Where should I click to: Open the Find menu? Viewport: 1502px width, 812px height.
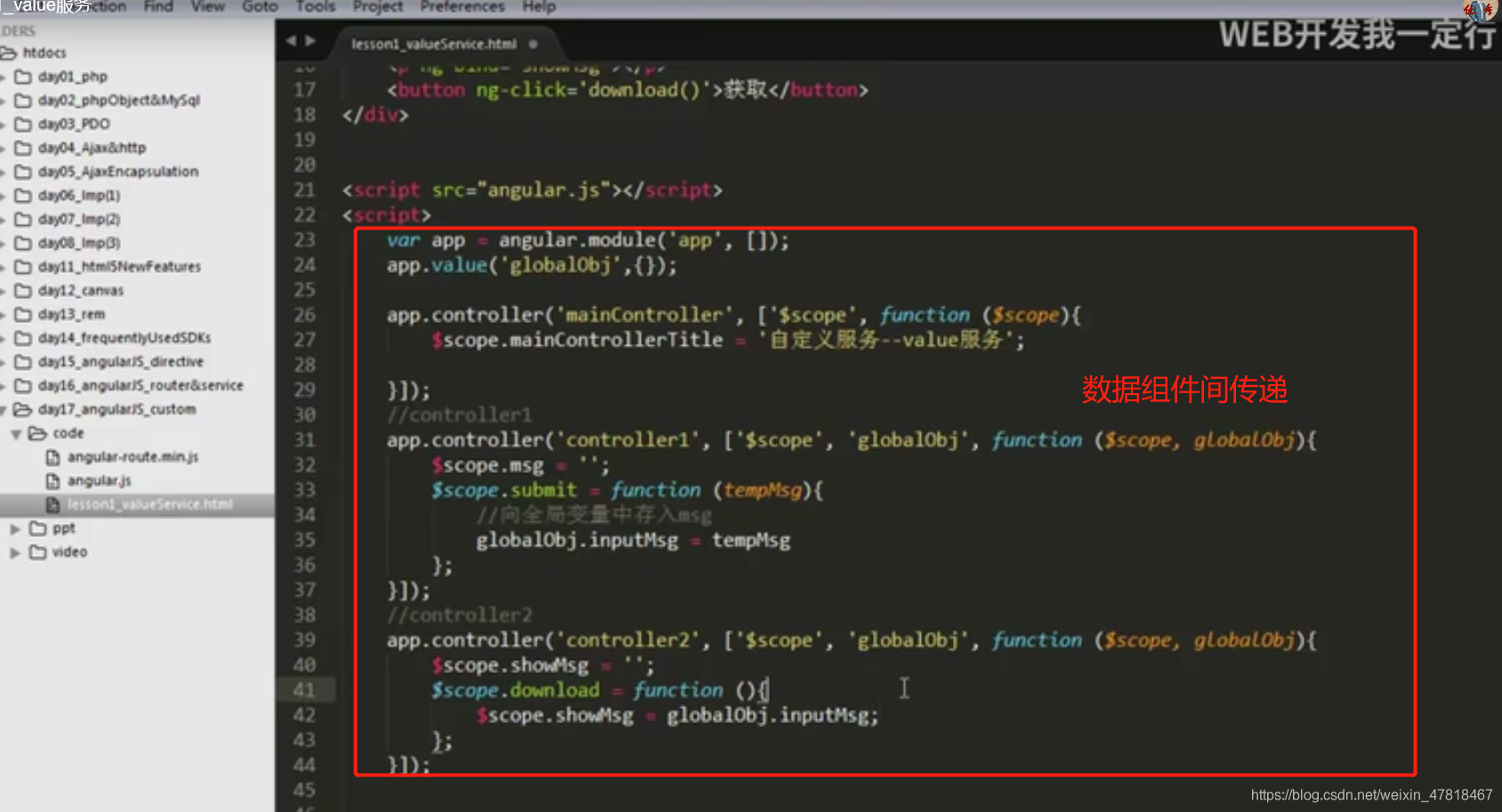[x=158, y=6]
